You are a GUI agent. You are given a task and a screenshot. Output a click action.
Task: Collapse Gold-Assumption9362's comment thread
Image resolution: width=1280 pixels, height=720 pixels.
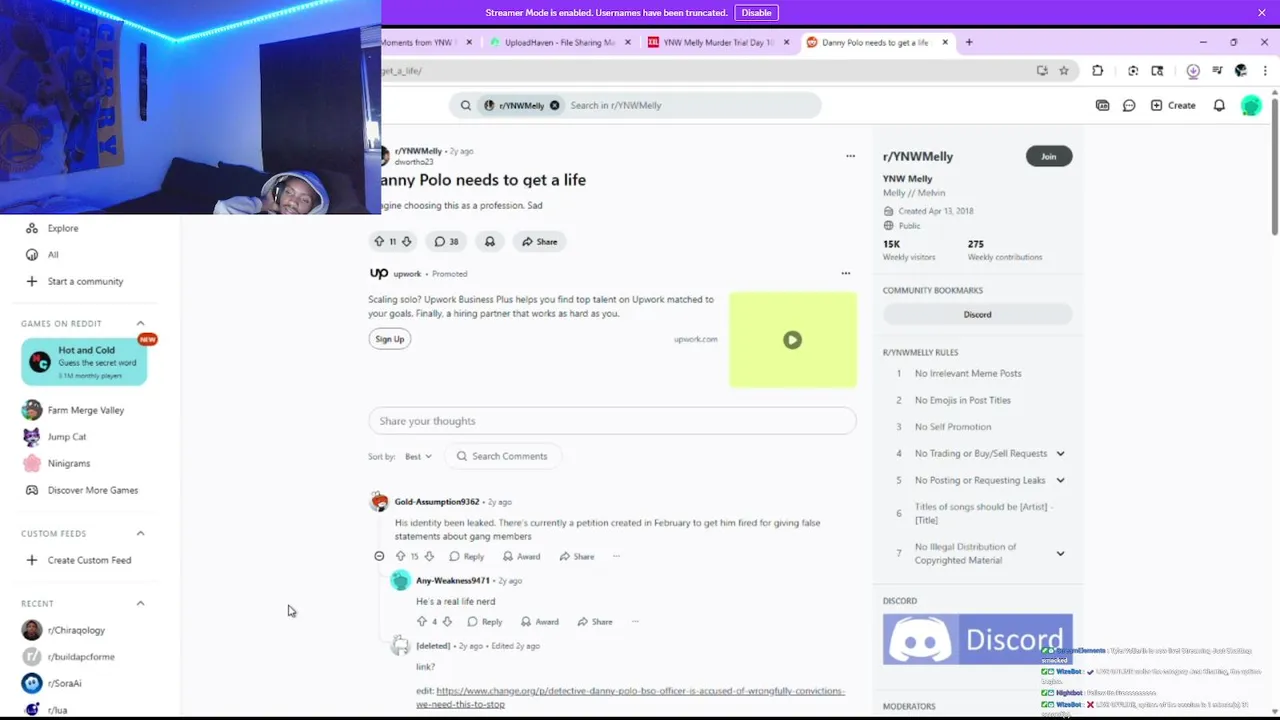click(379, 556)
